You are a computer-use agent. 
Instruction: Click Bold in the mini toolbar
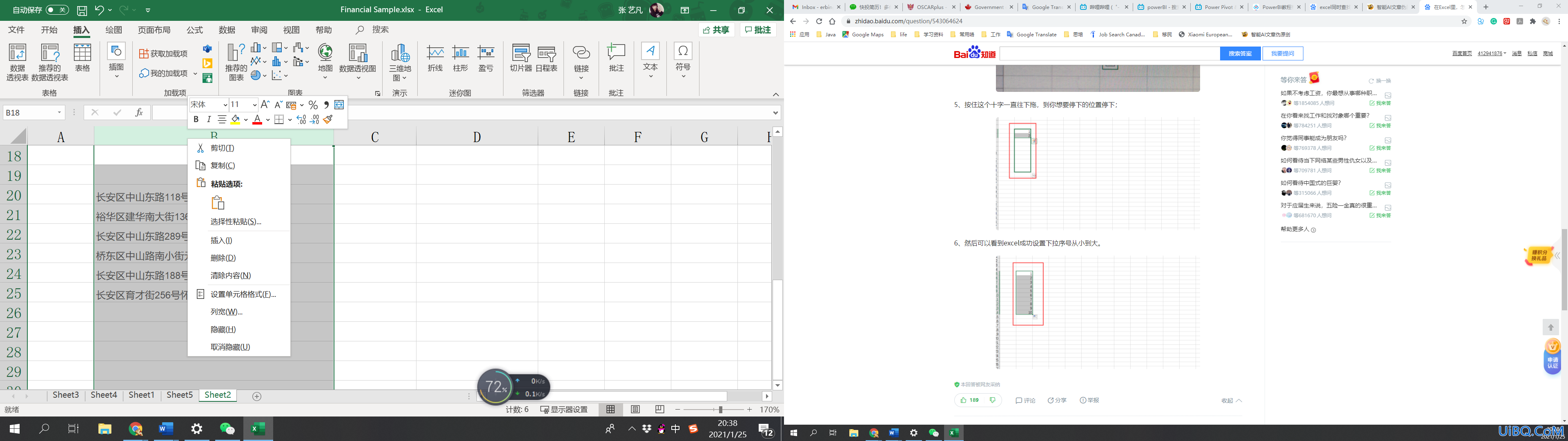[196, 120]
